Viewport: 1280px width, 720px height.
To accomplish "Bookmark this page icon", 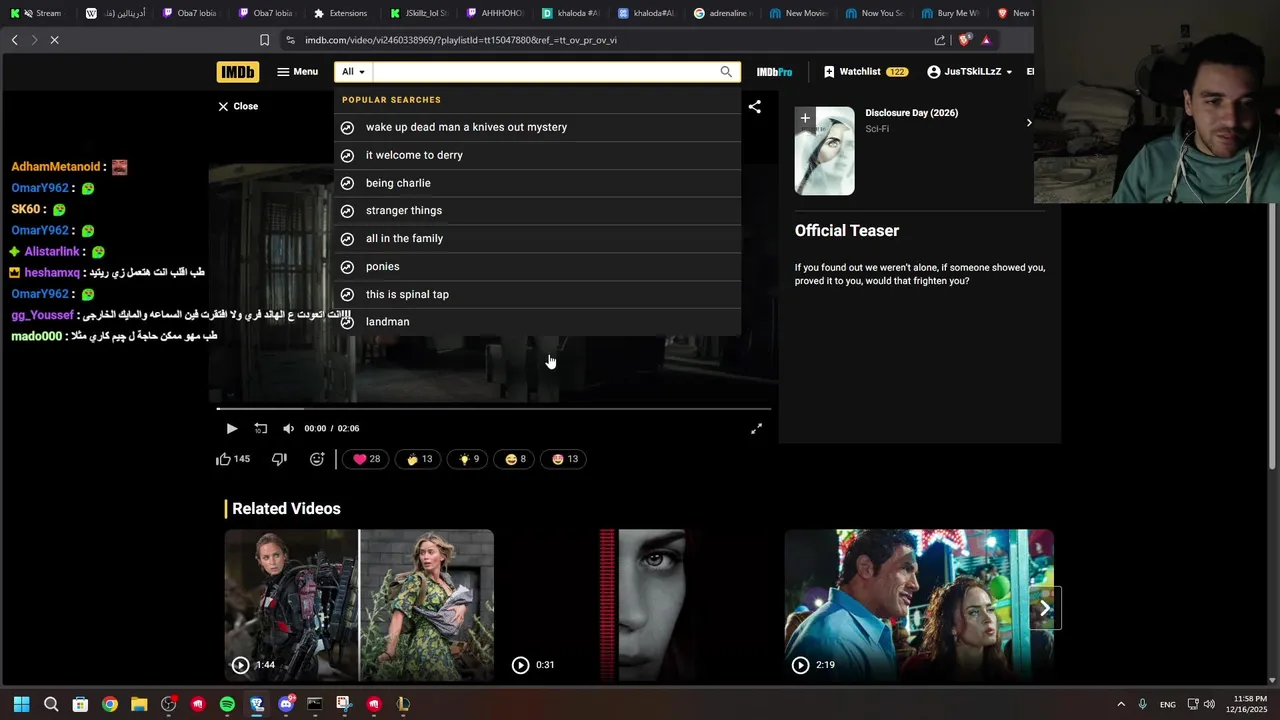I will [264, 40].
